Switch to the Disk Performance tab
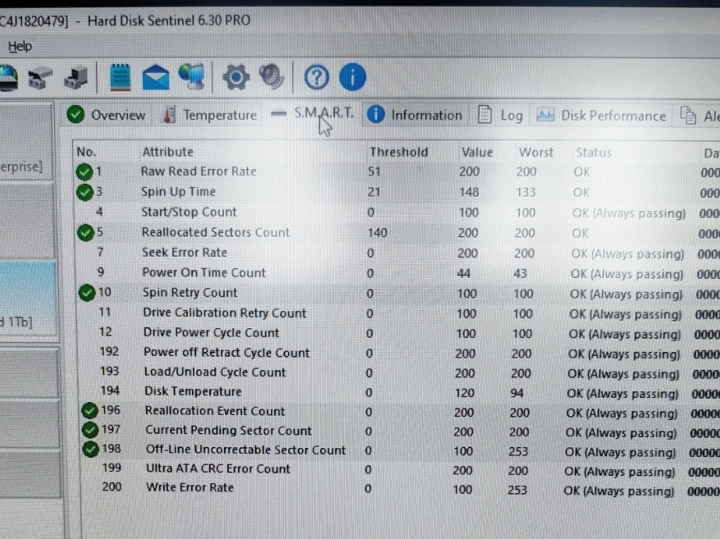This screenshot has height=539, width=720. pyautogui.click(x=602, y=116)
